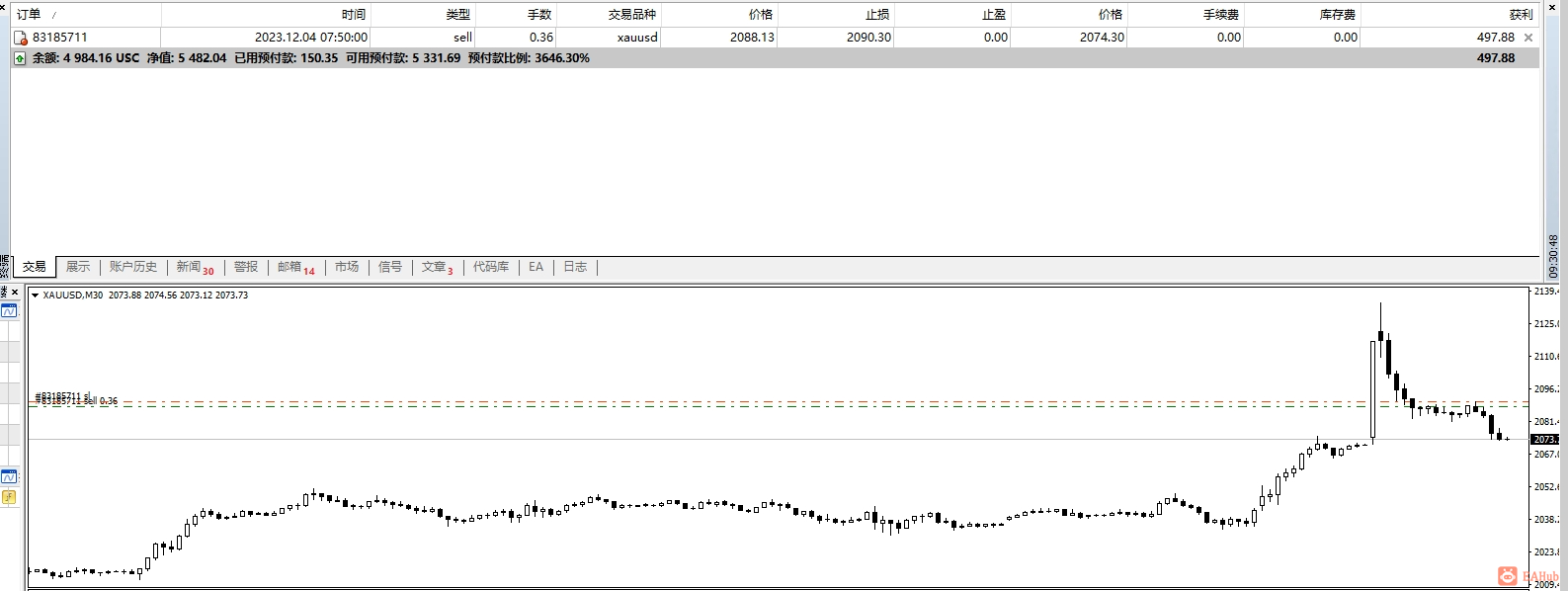Select order number 83185711
Image resolution: width=1568 pixels, height=591 pixels.
[x=60, y=38]
